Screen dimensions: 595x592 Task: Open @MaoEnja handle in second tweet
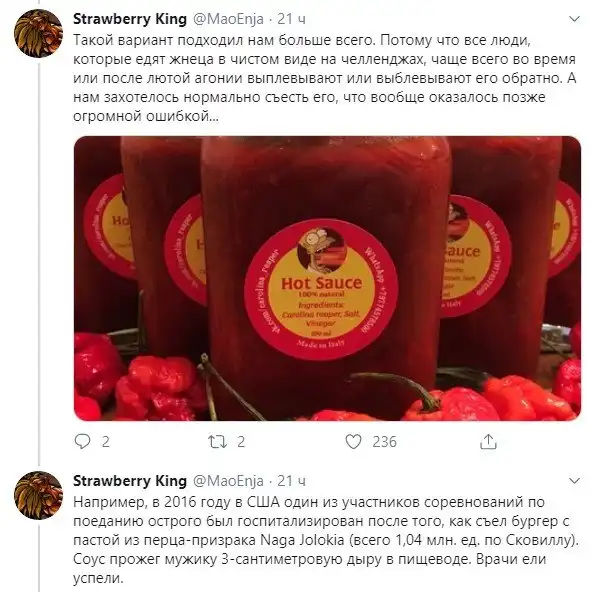tap(229, 481)
